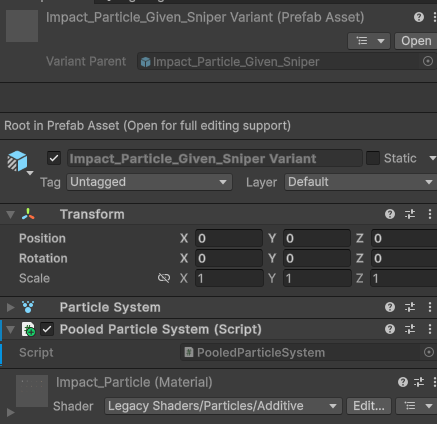This screenshot has height=424, width=437.
Task: Click the shader Edit... button
Action: pyautogui.click(x=369, y=406)
